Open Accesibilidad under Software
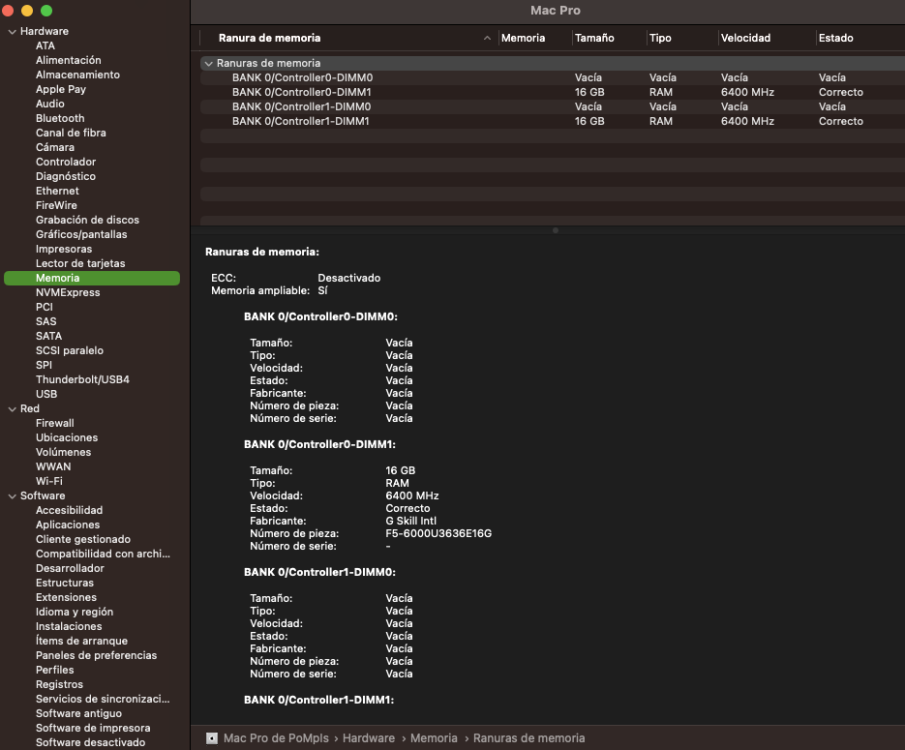 pos(69,510)
